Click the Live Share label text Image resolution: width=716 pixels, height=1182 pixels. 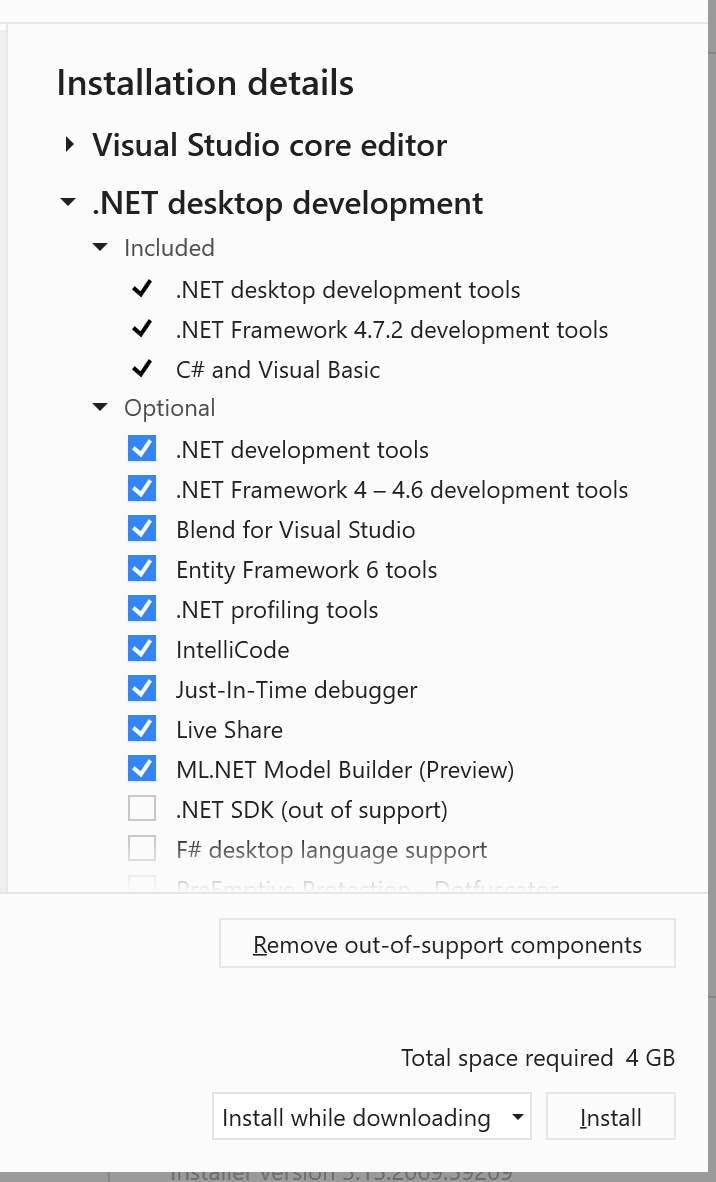(229, 730)
